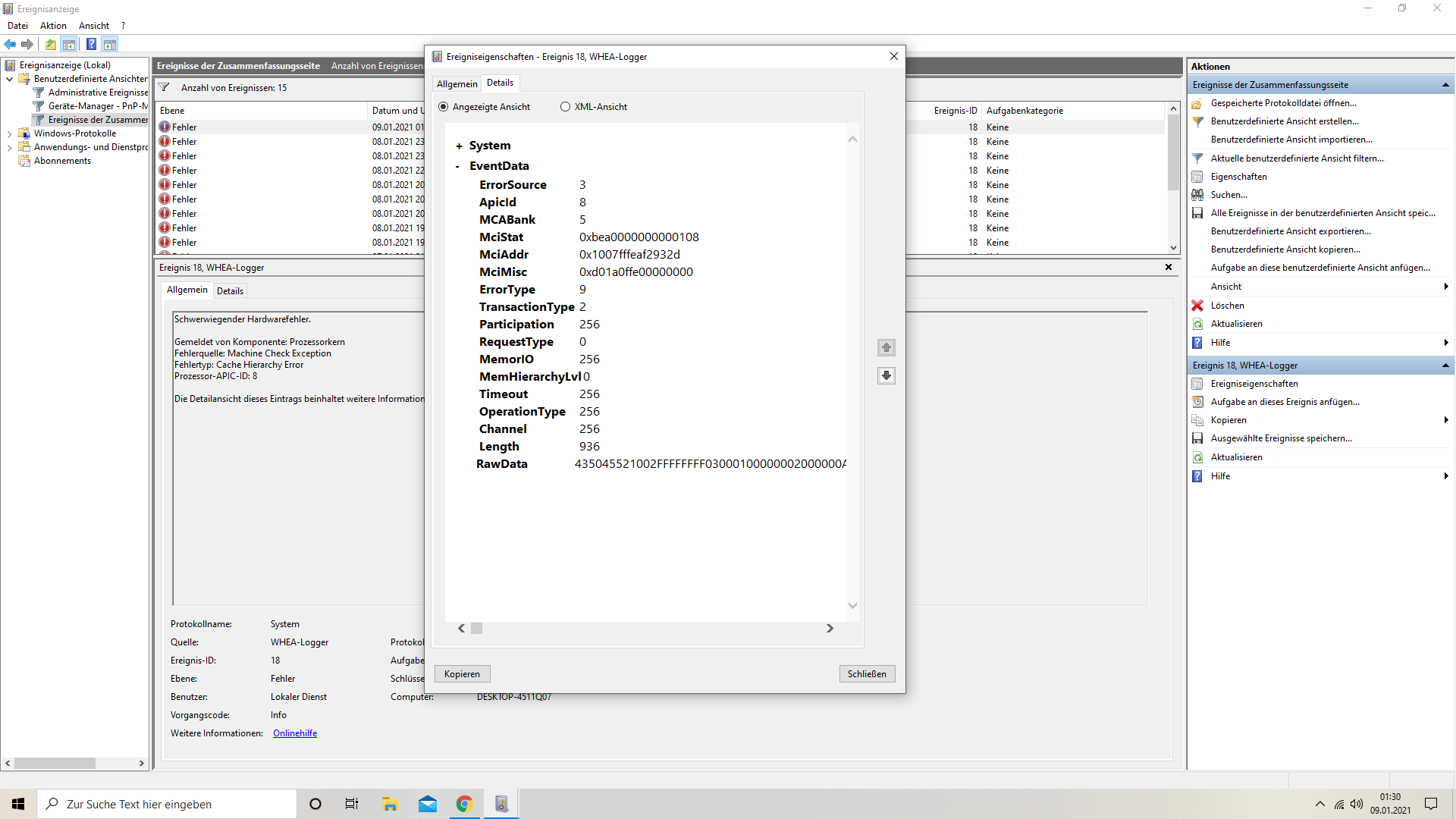Collapse the EventData node
1456x819 pixels.
pyautogui.click(x=457, y=166)
